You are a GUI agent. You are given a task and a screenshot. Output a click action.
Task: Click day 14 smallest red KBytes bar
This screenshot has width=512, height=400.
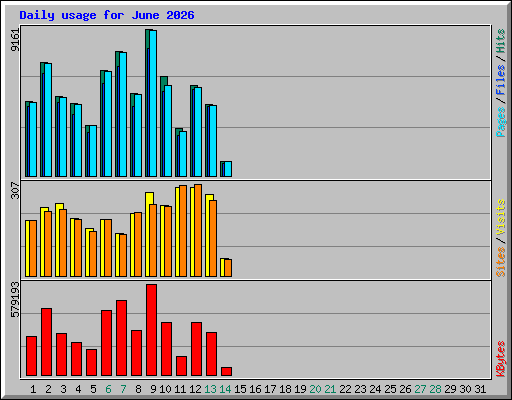[x=226, y=372]
